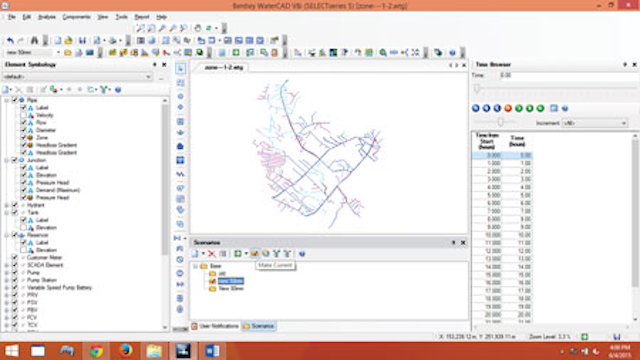
Task: Select the pointer tool in the layout toolbar
Action: tap(180, 69)
